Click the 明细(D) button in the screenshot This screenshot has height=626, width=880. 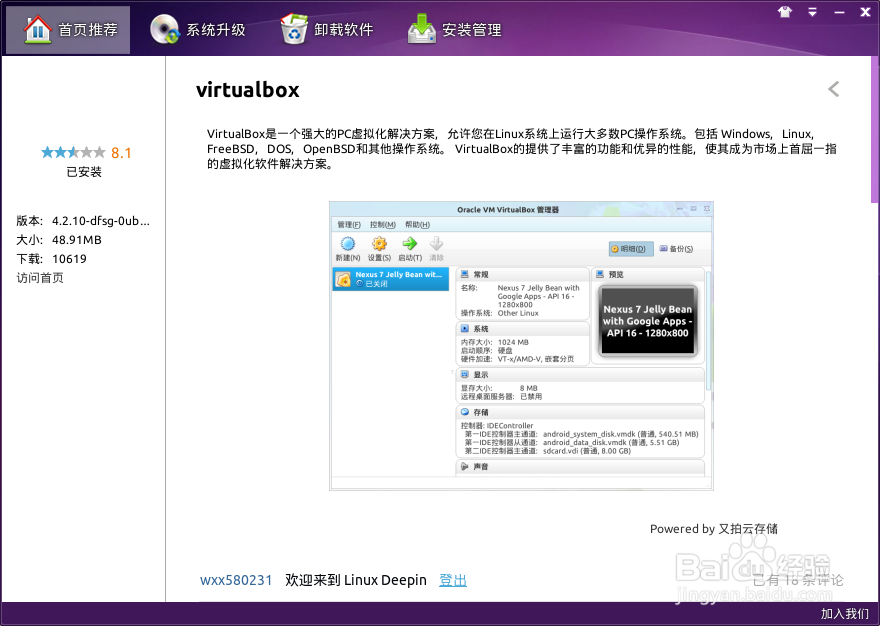coord(631,249)
